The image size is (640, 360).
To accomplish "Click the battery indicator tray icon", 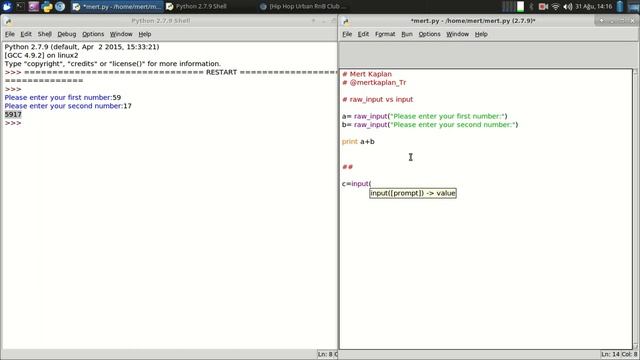I will coord(620,7).
